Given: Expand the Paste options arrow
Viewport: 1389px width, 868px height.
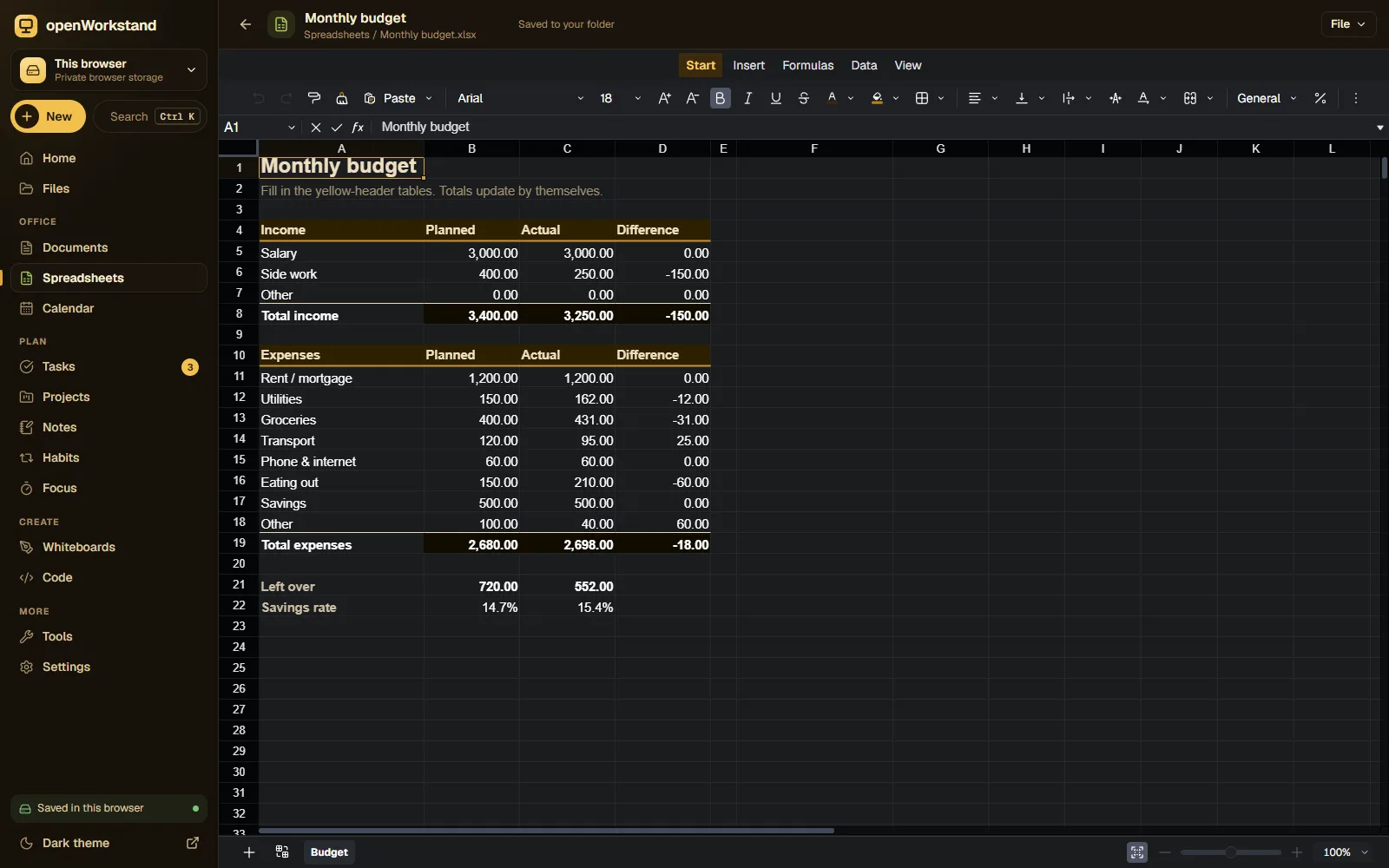Looking at the screenshot, I should [x=429, y=98].
